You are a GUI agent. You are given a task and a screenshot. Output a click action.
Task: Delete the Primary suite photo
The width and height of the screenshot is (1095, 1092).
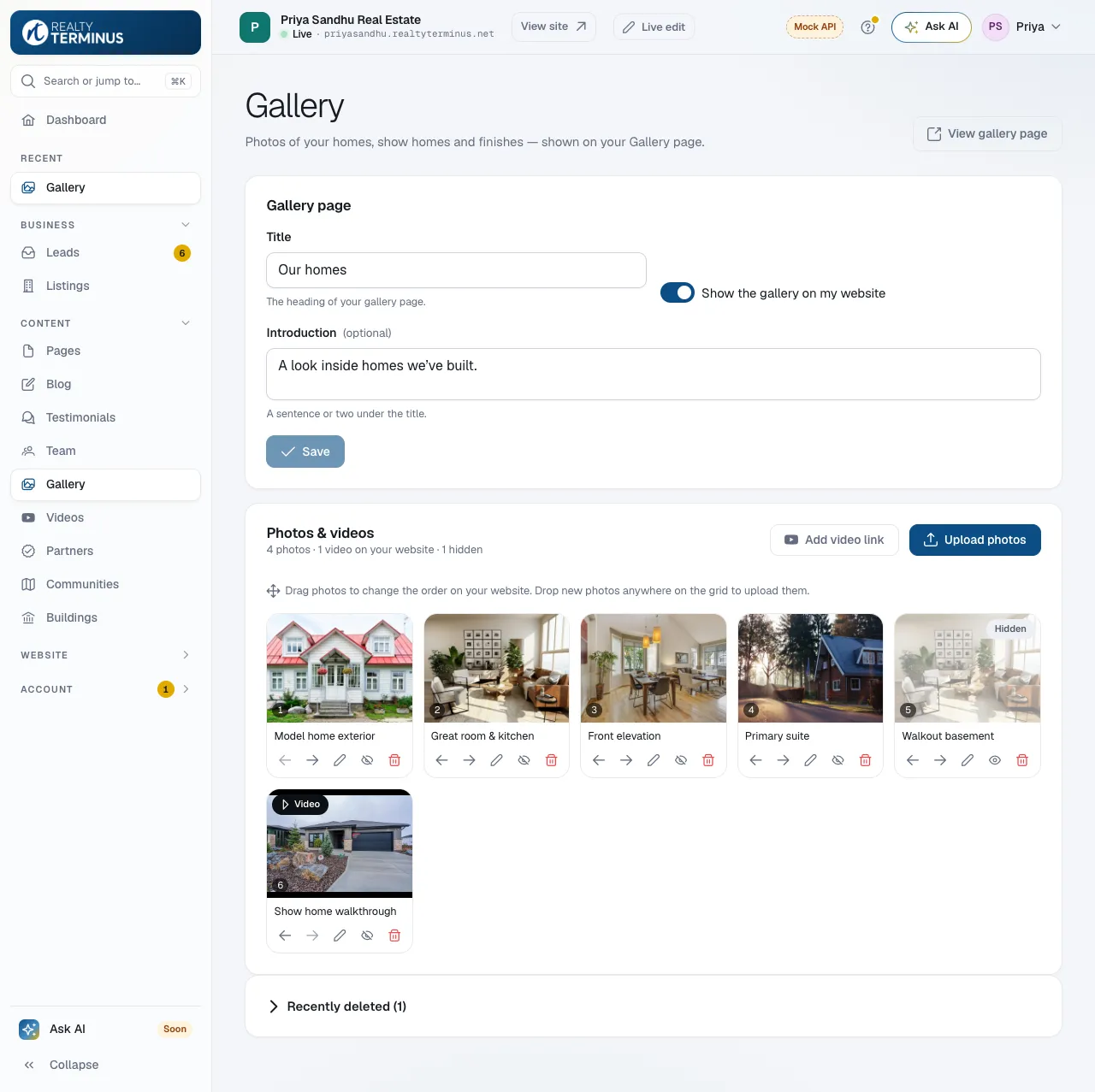(865, 760)
